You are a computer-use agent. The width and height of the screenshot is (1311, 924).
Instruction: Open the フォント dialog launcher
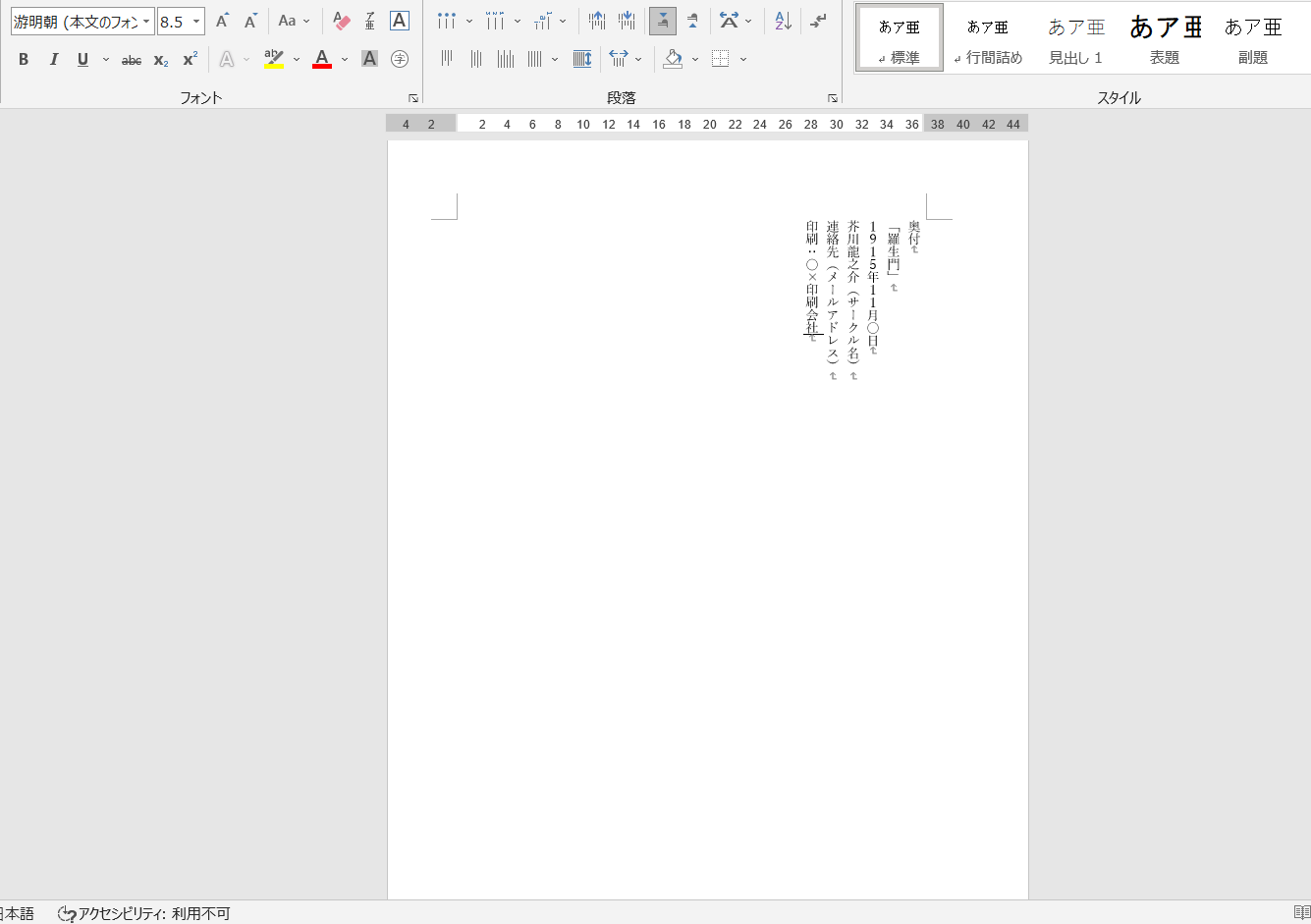click(413, 97)
